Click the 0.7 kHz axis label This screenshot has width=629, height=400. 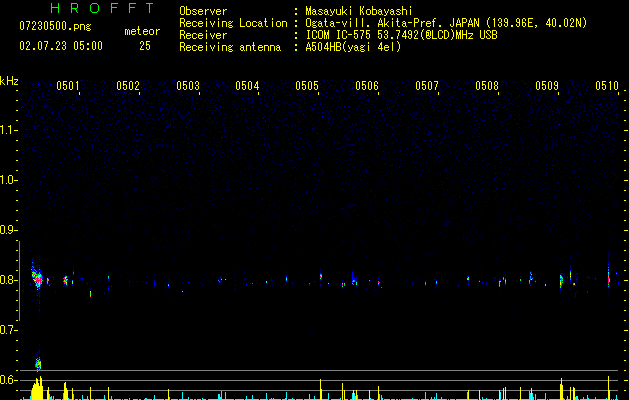(x=8, y=330)
